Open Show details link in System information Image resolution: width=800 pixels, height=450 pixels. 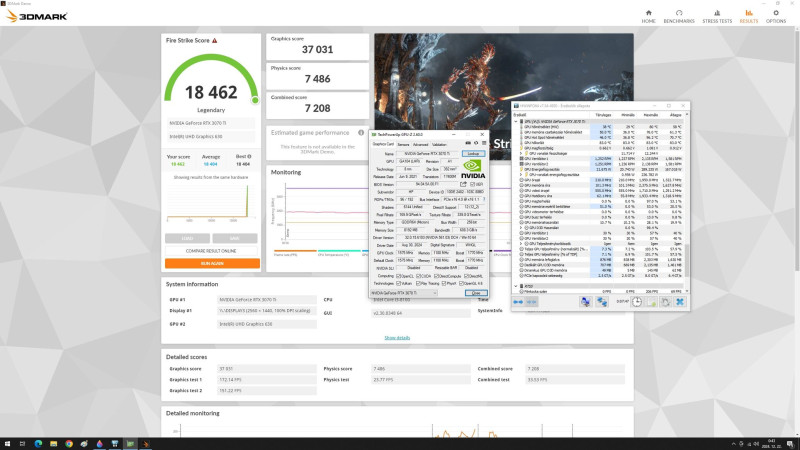(397, 338)
